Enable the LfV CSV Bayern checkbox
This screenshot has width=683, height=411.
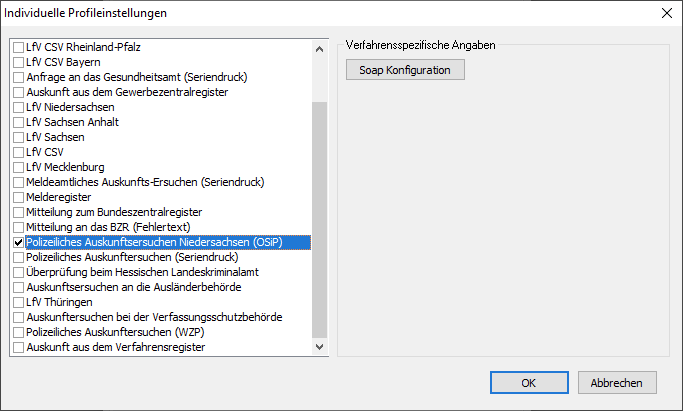[x=18, y=62]
